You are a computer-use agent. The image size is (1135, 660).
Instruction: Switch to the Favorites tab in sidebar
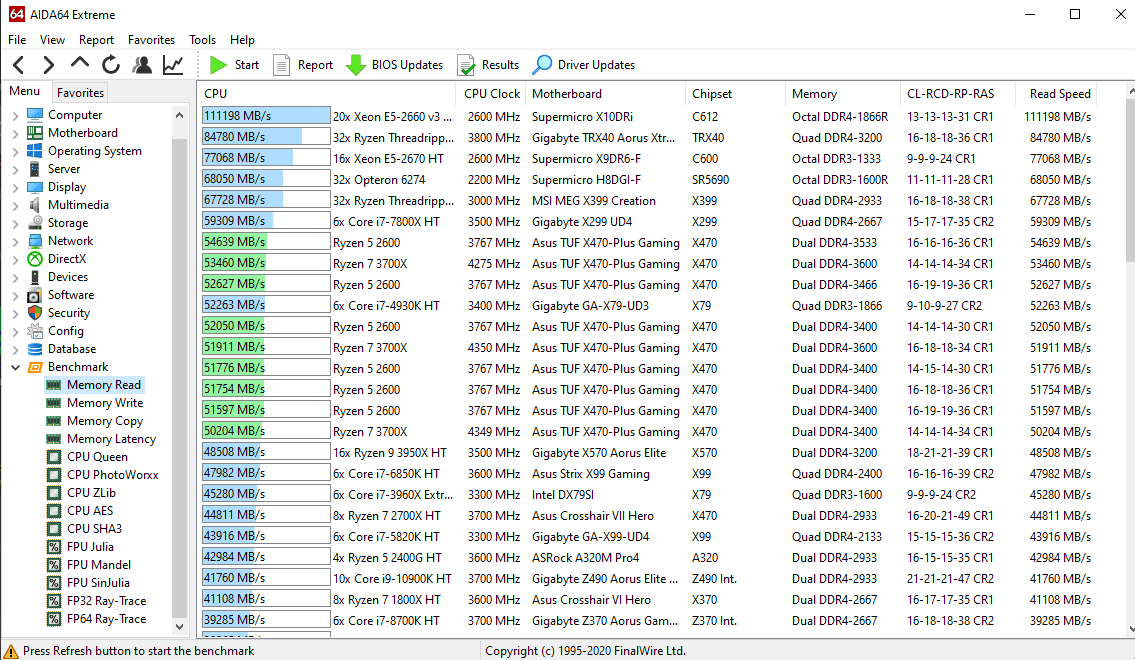pos(80,93)
